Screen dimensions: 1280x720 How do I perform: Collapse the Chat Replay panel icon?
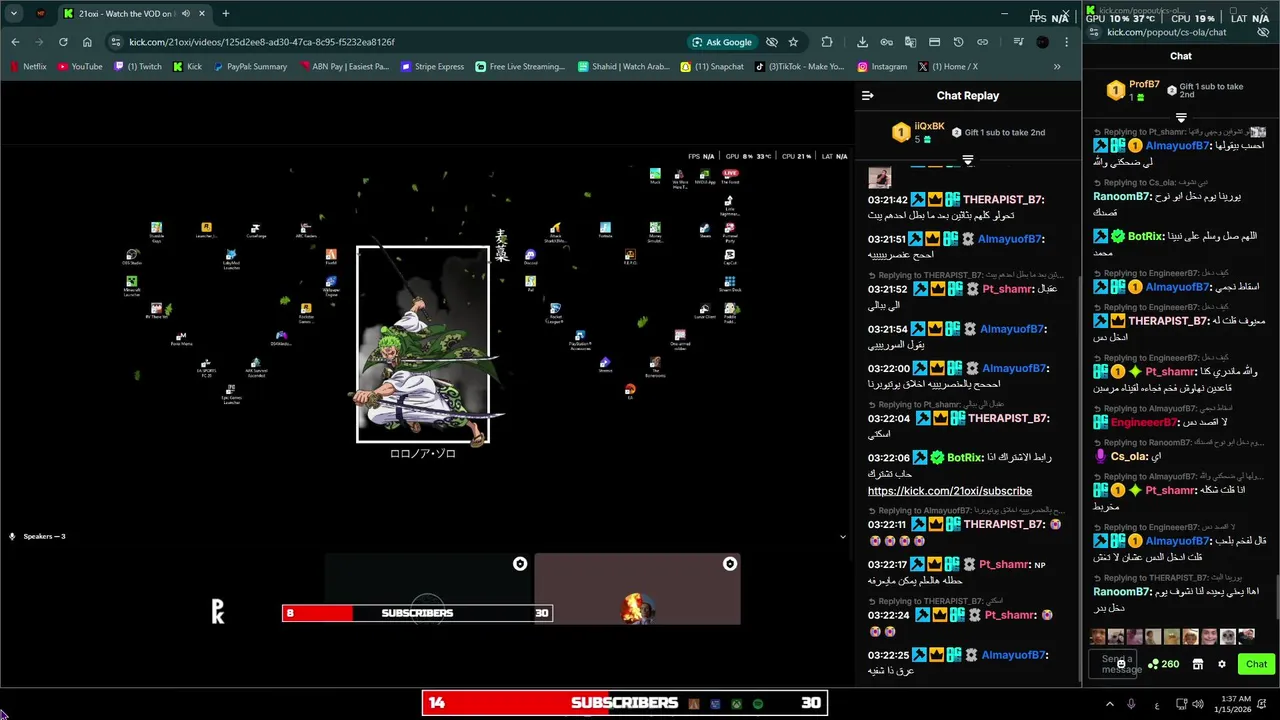(867, 96)
